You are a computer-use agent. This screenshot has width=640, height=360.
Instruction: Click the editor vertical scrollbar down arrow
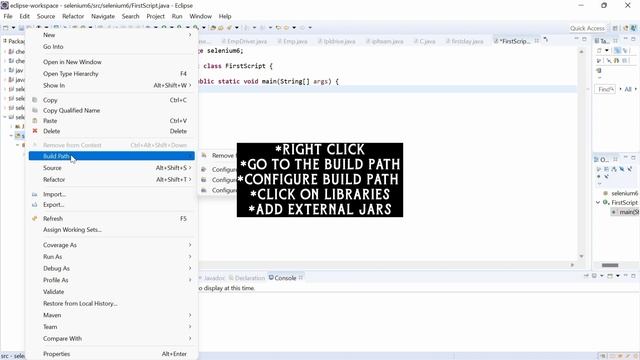click(x=582, y=256)
